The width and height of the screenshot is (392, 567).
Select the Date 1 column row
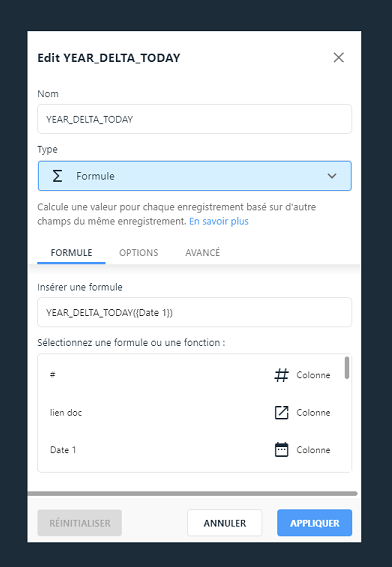(191, 450)
